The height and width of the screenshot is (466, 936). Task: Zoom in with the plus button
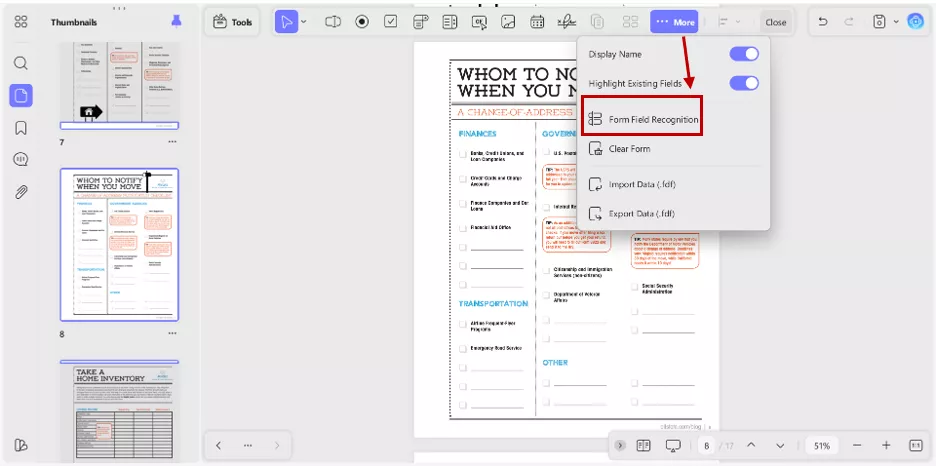(x=886, y=445)
